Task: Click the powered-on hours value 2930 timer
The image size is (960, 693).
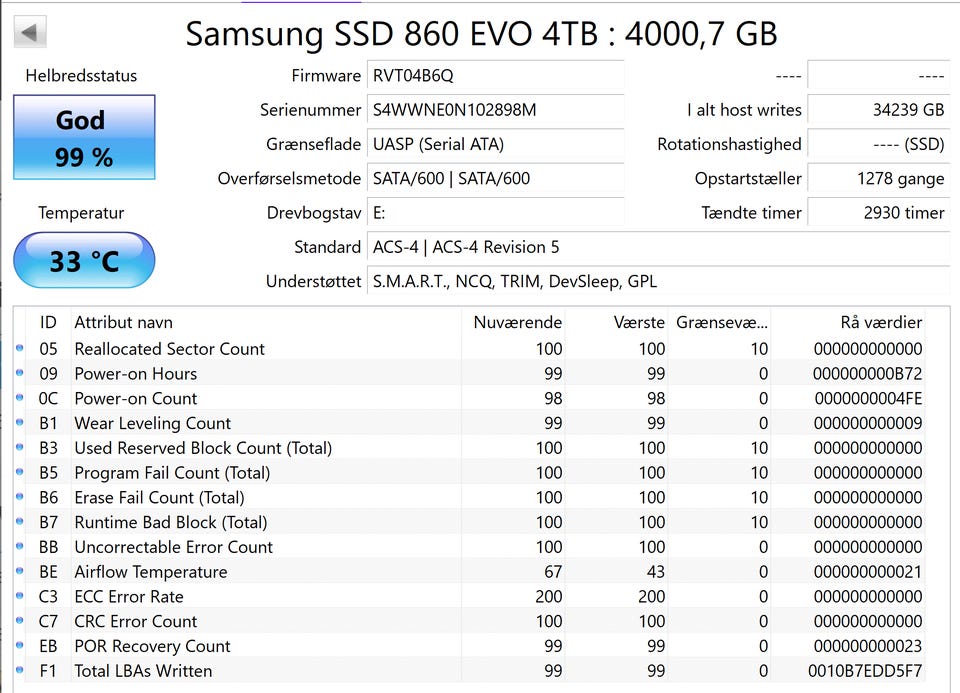Action: tap(879, 213)
